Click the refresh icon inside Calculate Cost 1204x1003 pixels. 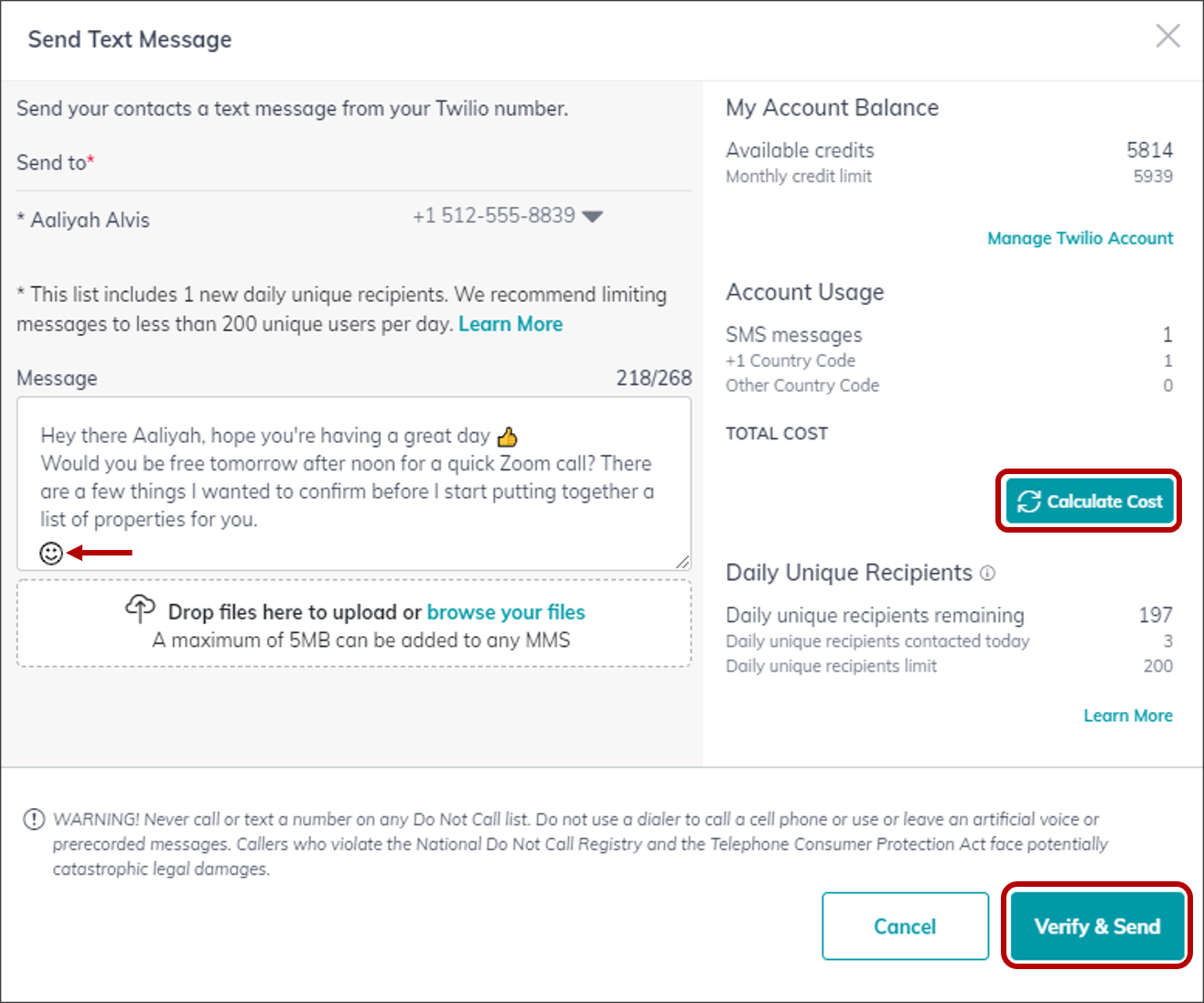[x=1031, y=501]
